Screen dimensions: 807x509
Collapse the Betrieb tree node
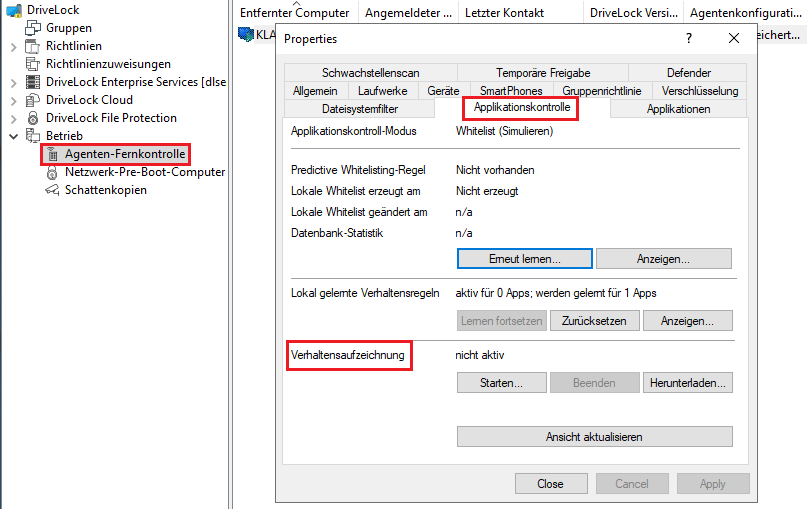coord(14,136)
